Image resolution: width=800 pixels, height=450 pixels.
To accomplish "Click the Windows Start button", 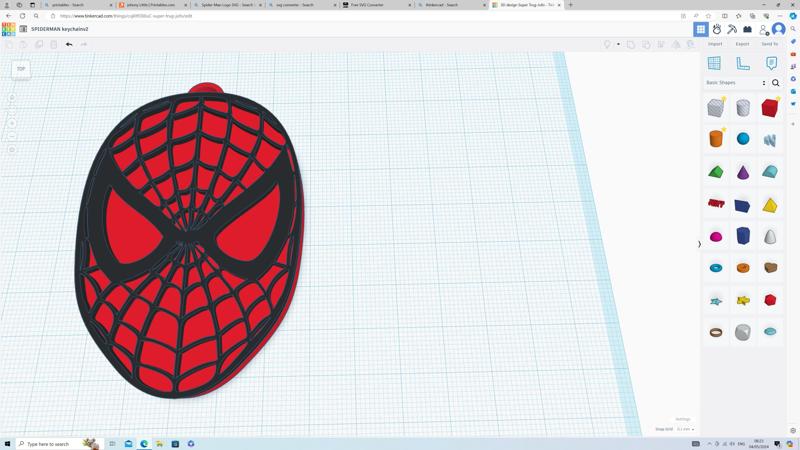I will click(x=7, y=444).
